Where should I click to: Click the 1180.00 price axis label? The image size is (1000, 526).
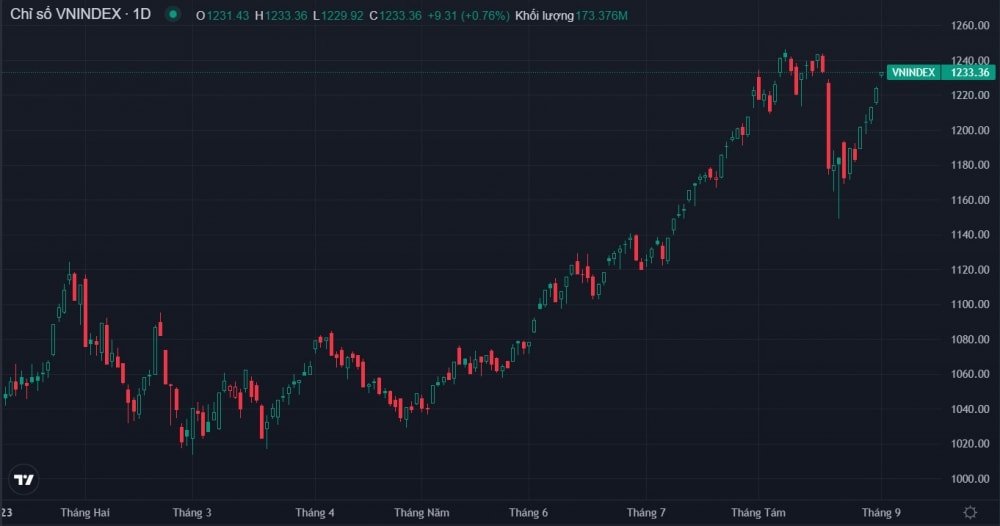970,164
